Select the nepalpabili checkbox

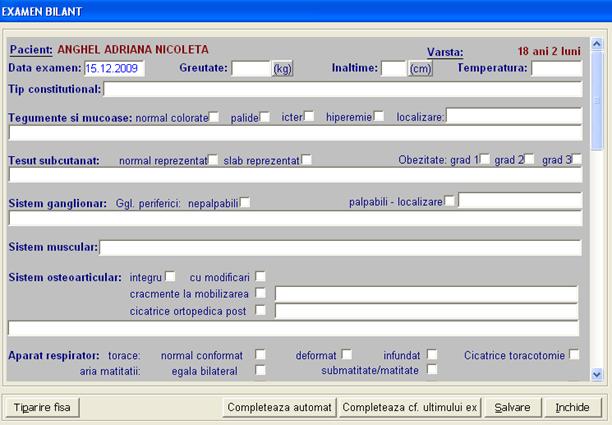coord(245,202)
